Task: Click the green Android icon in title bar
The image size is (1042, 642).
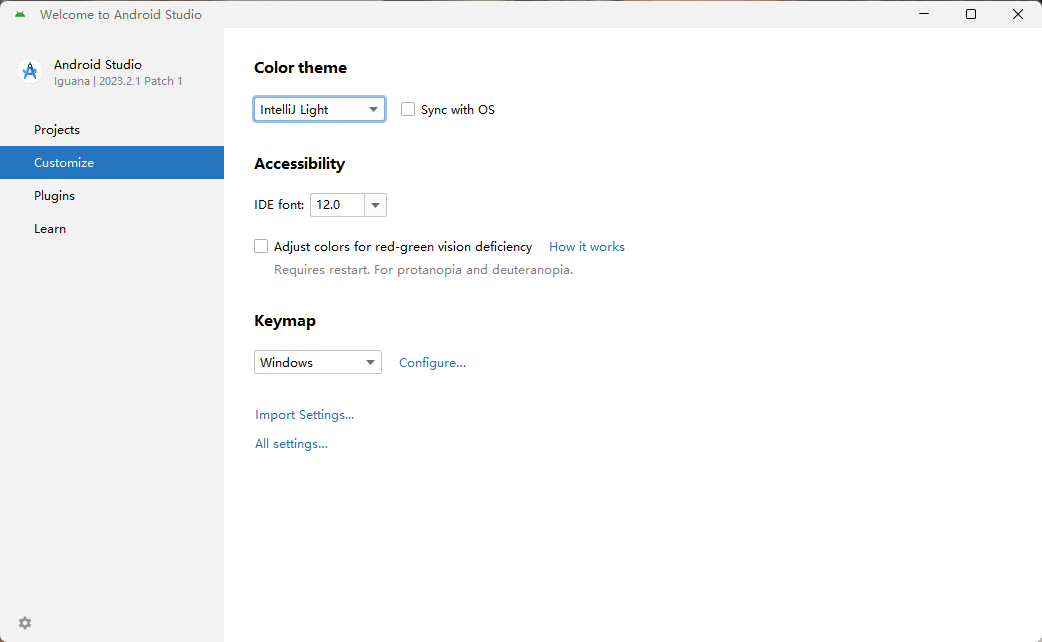Action: [20, 14]
